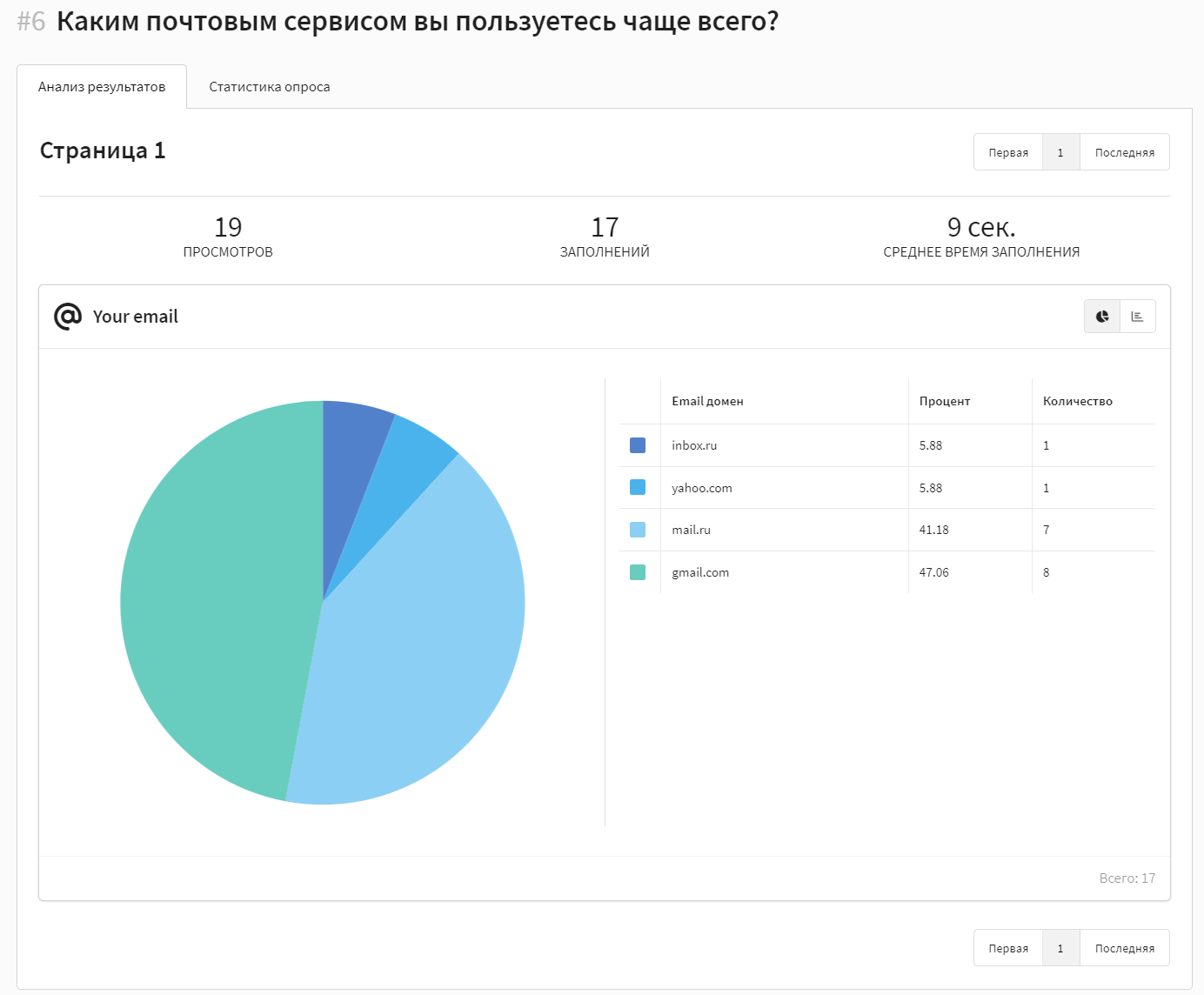This screenshot has height=995, width=1204.
Task: Switch to pie chart view
Action: (1102, 317)
